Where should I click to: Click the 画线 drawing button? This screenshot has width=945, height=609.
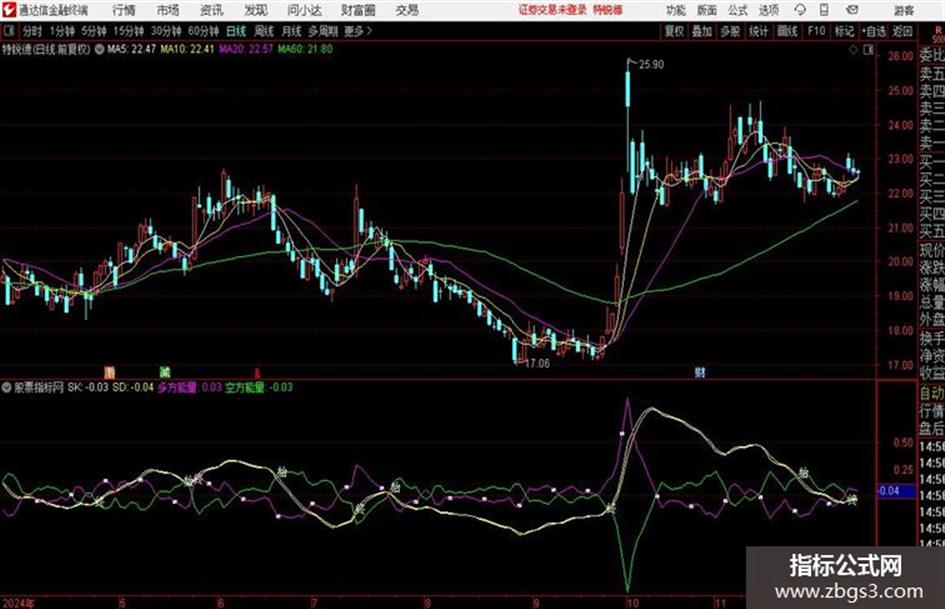787,31
